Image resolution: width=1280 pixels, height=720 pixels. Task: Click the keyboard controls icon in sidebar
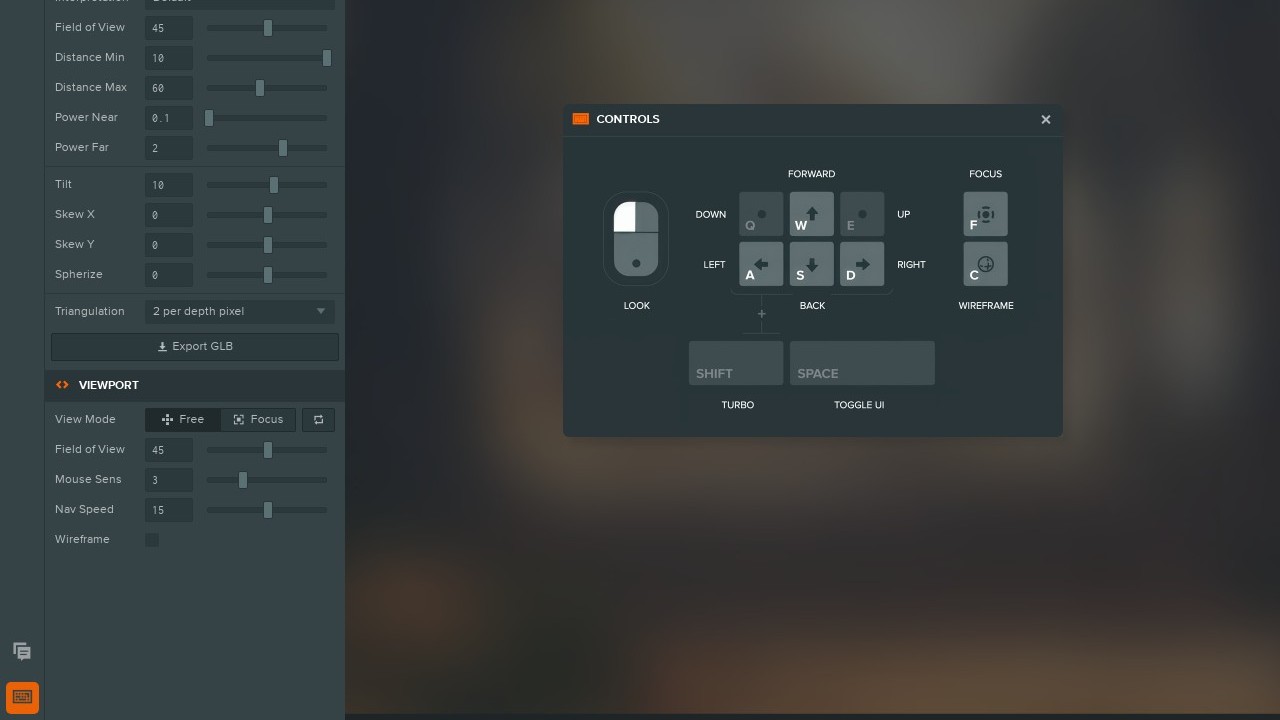point(22,697)
